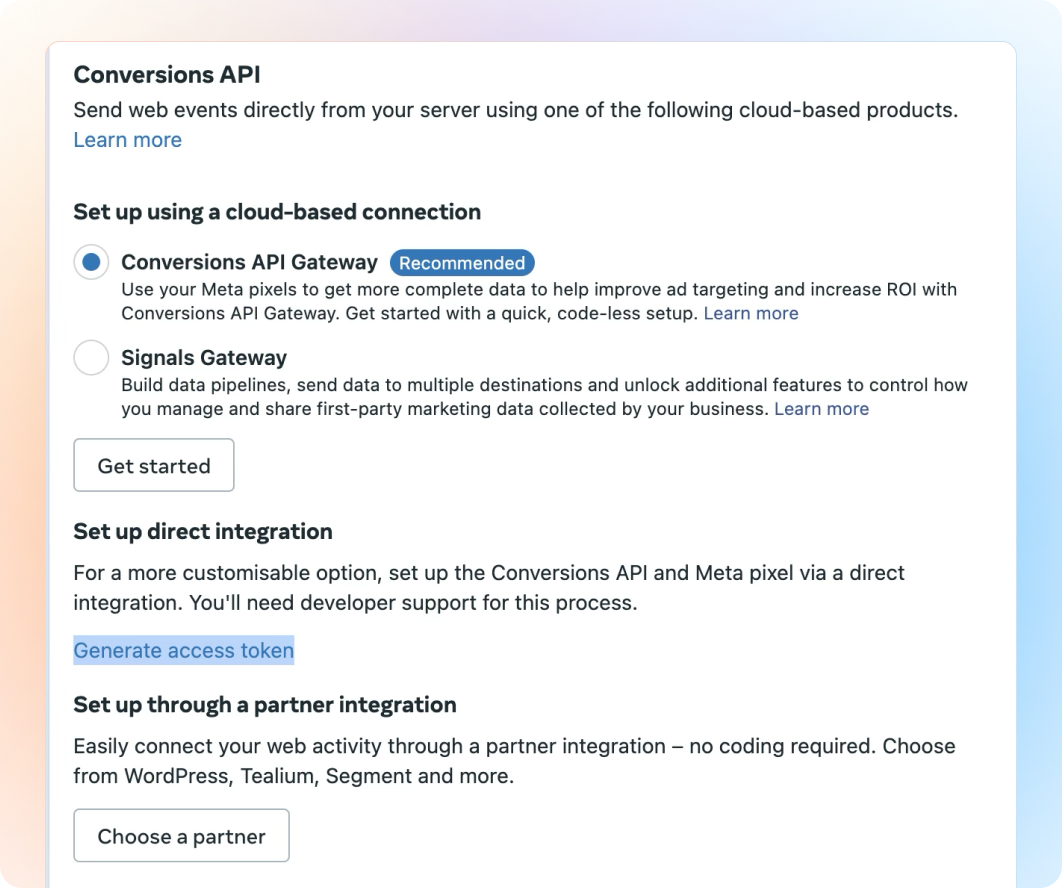Click the Set up direct integration heading

click(203, 531)
